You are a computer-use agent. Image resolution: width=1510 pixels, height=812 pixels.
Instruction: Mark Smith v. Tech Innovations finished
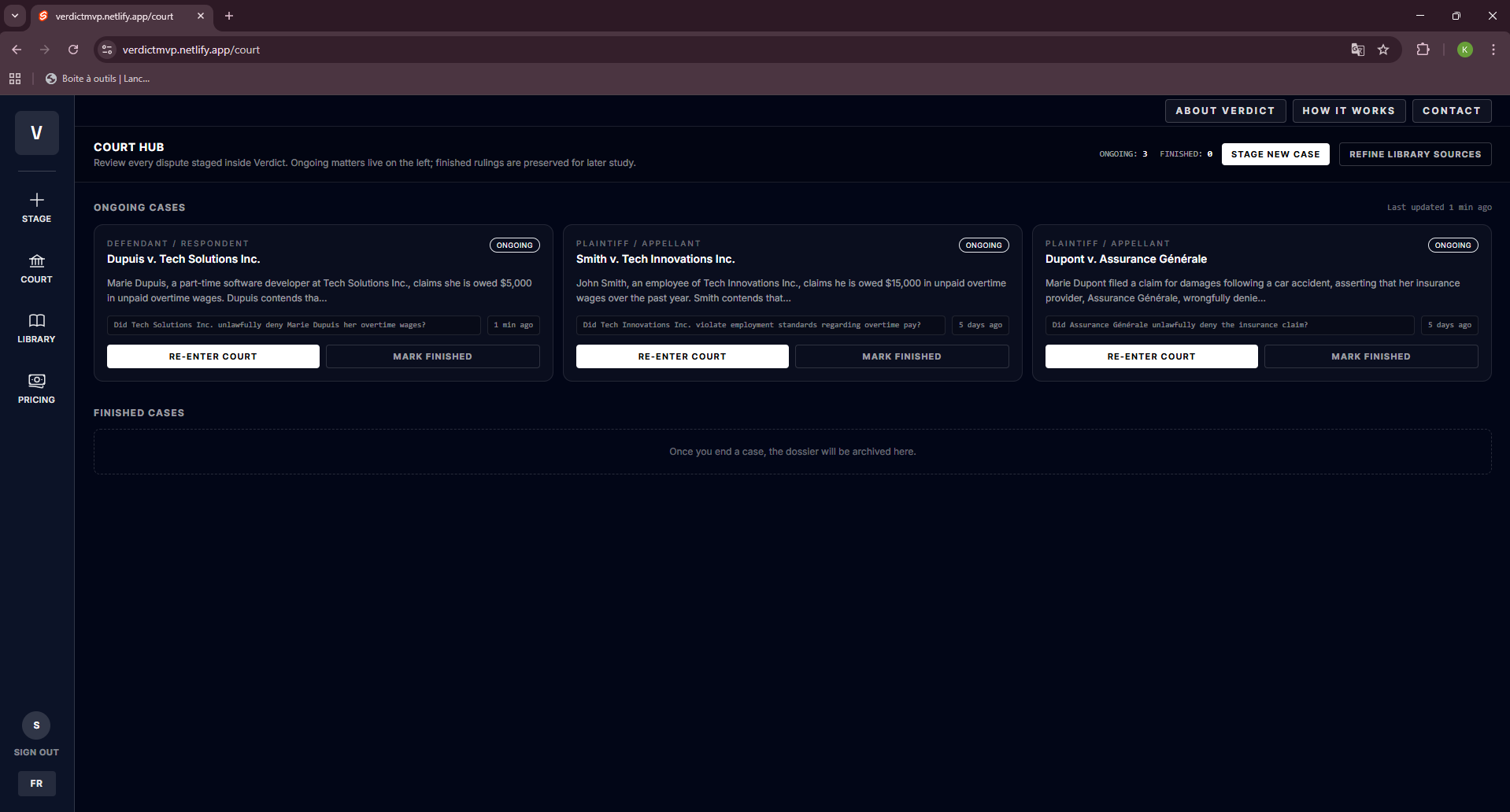[x=902, y=356]
